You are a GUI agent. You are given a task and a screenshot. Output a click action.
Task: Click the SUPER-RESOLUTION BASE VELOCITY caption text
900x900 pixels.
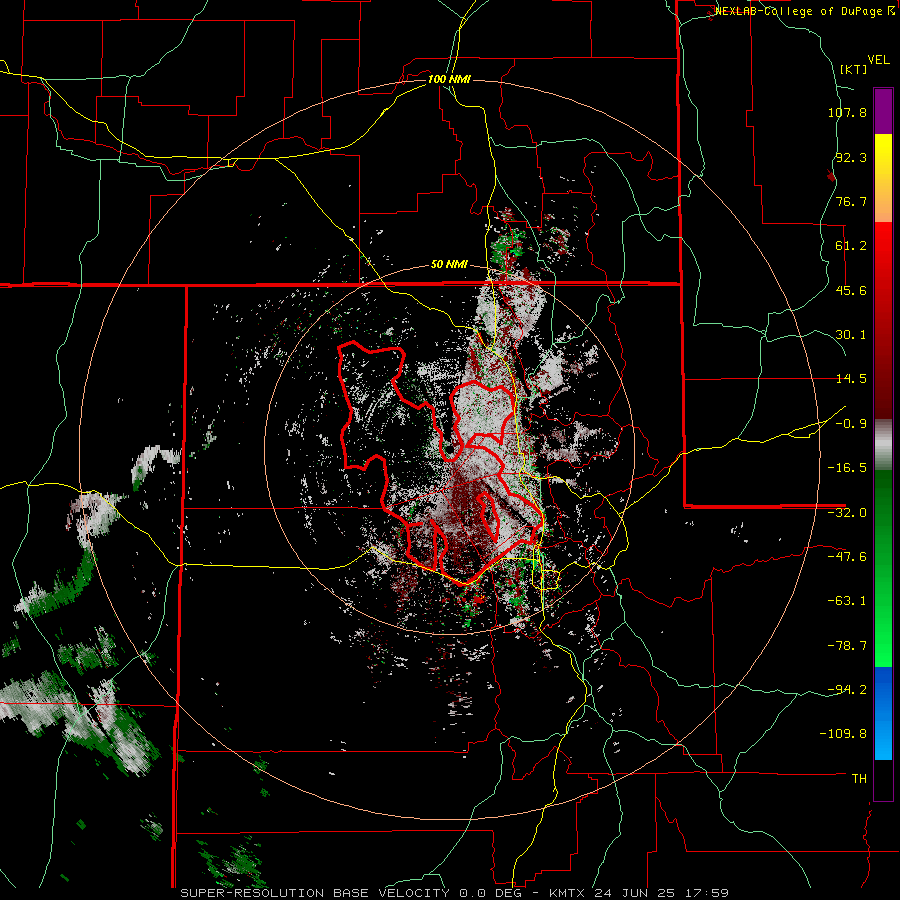(315, 893)
